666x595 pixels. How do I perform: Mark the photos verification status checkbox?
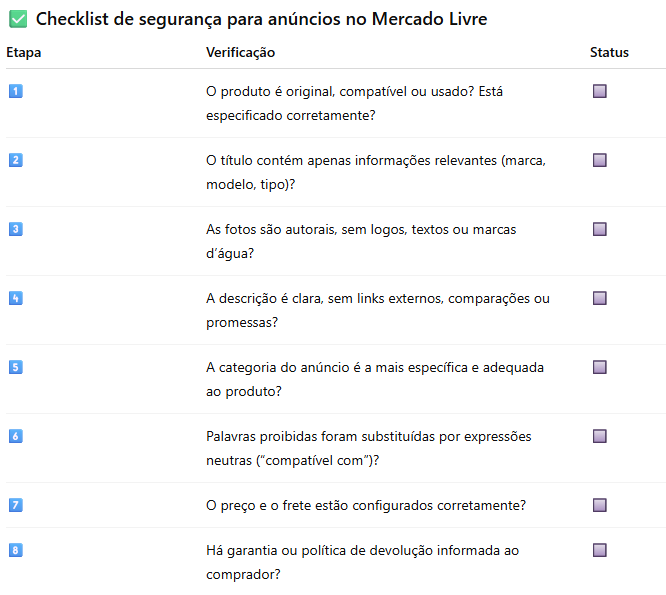click(x=600, y=229)
